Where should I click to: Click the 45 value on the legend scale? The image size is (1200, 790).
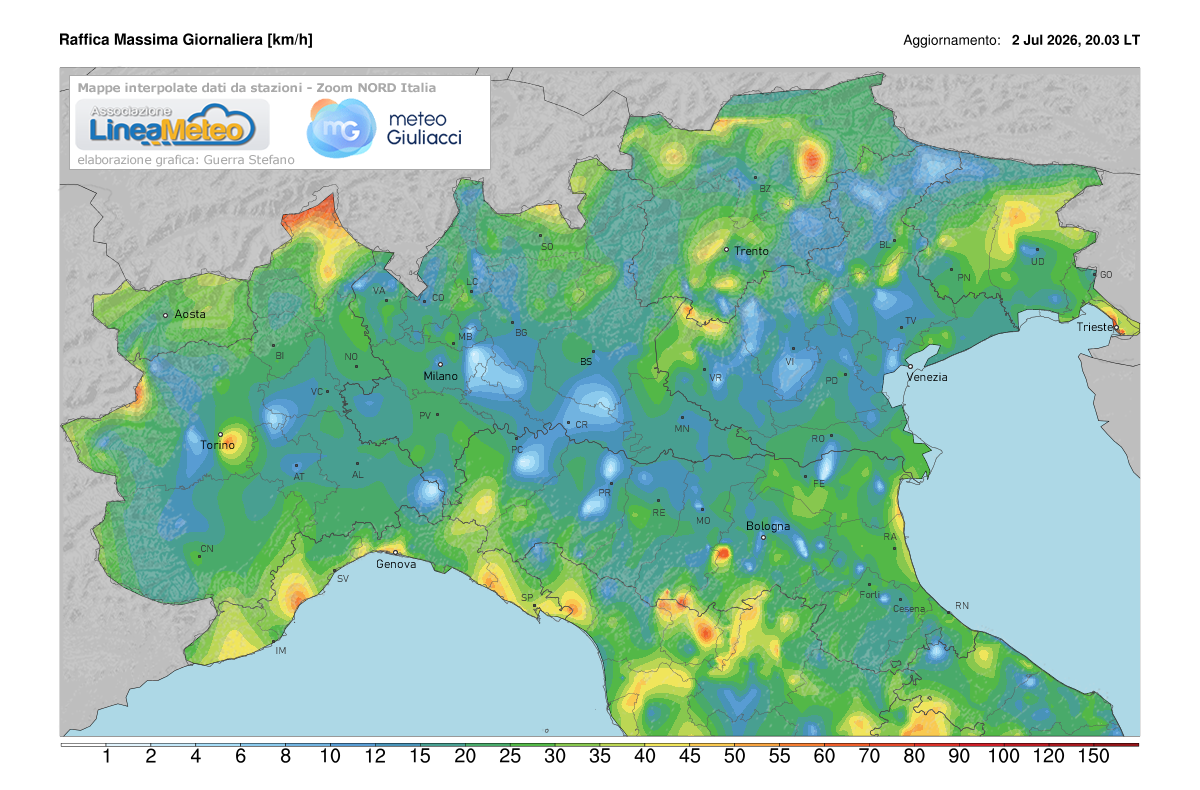[x=689, y=758]
